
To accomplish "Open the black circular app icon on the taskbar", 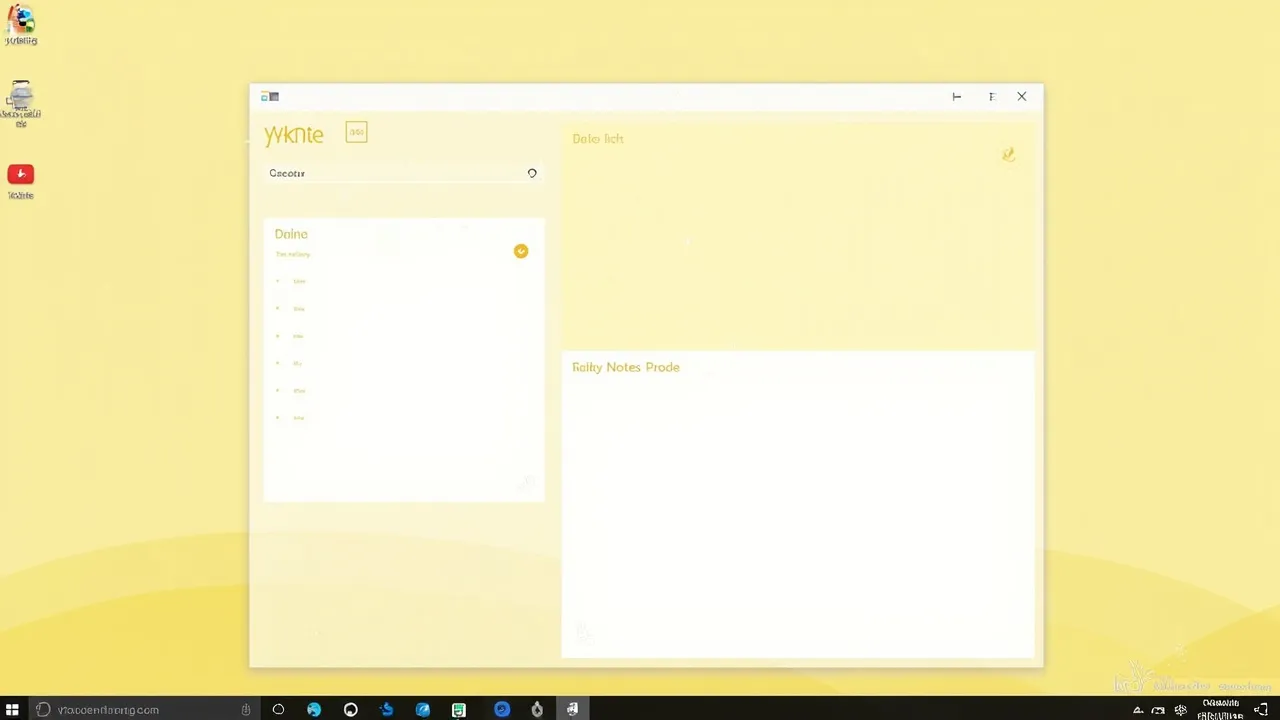I will point(351,710).
